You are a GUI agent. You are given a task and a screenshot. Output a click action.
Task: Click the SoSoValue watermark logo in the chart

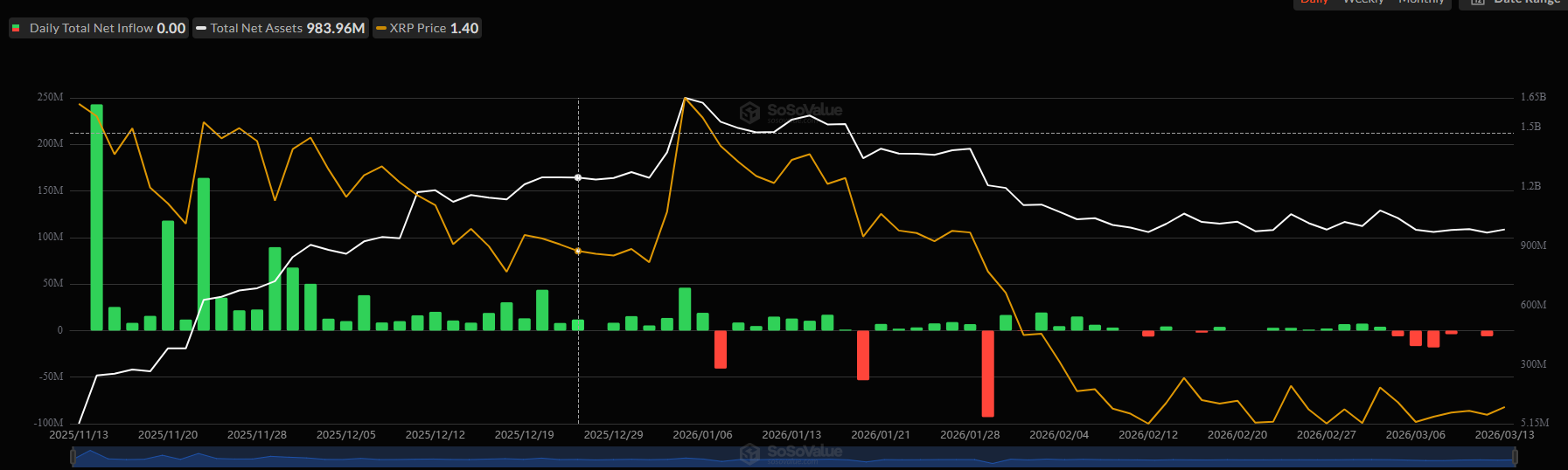(x=749, y=112)
